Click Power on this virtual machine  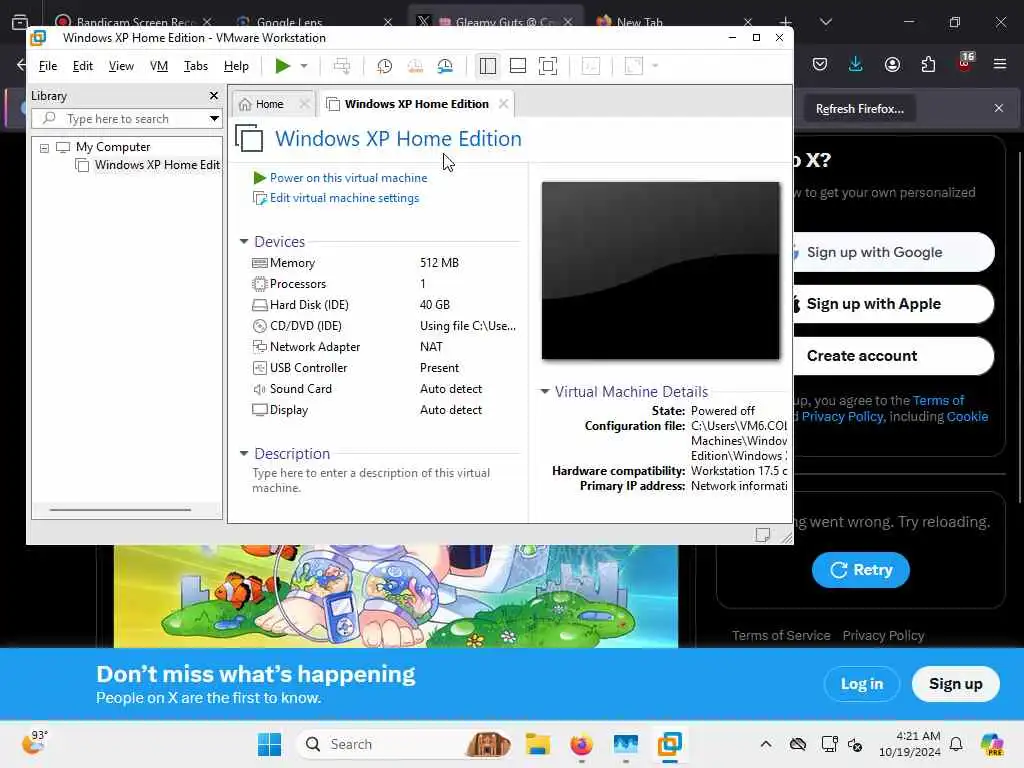348,178
